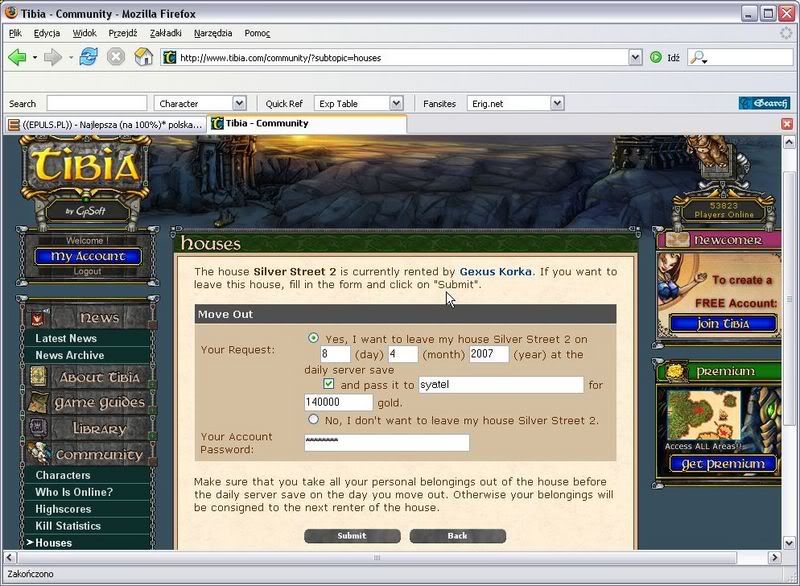
Task: Click the premium map thumbnail
Action: coord(704,416)
